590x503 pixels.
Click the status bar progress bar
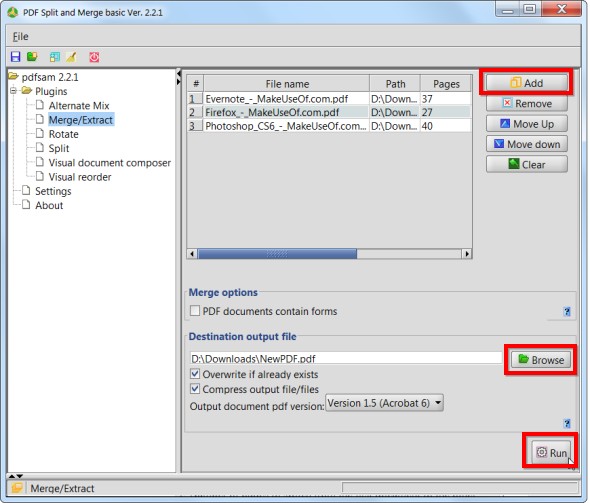tap(460, 488)
